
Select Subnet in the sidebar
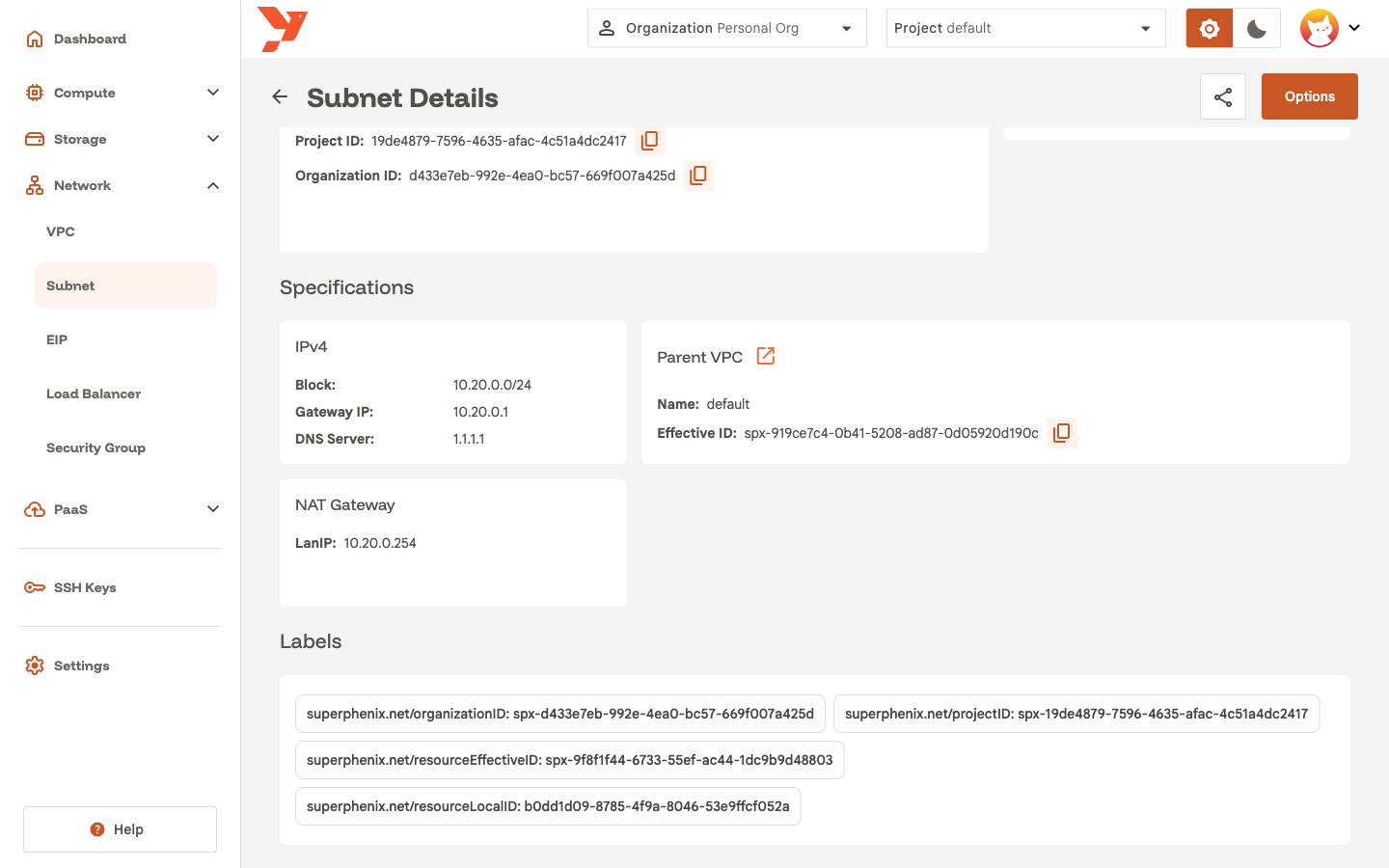[x=125, y=285]
